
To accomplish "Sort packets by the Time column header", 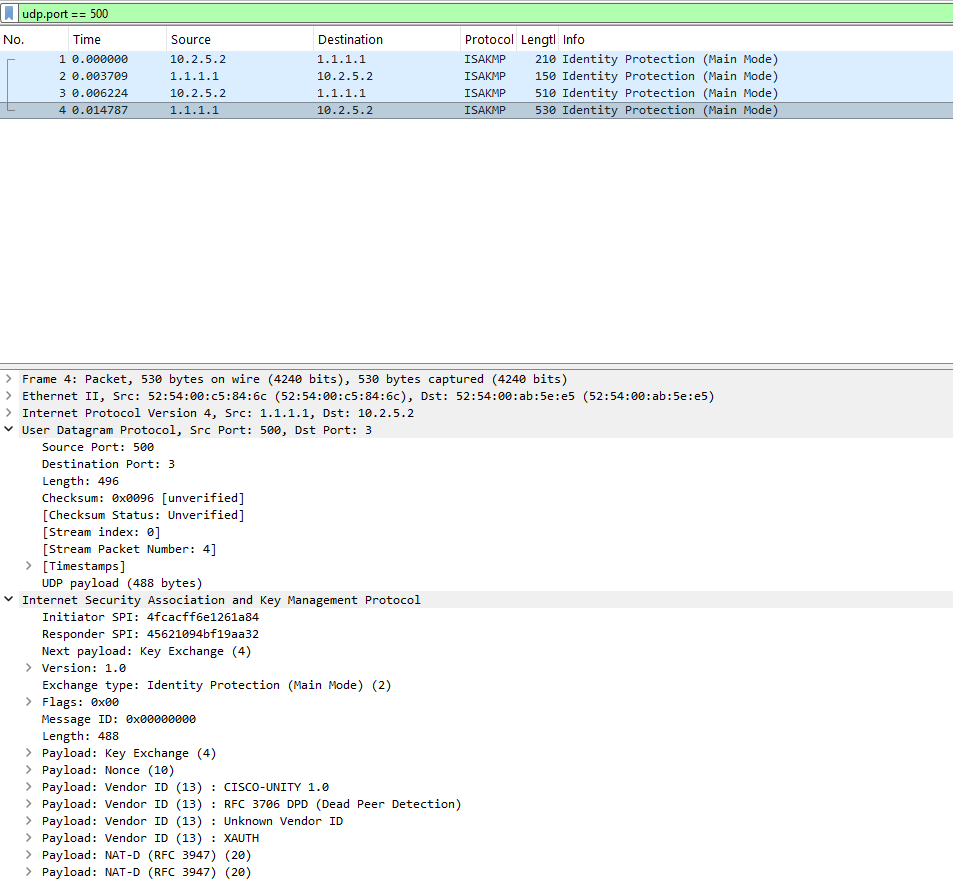I will (x=87, y=40).
